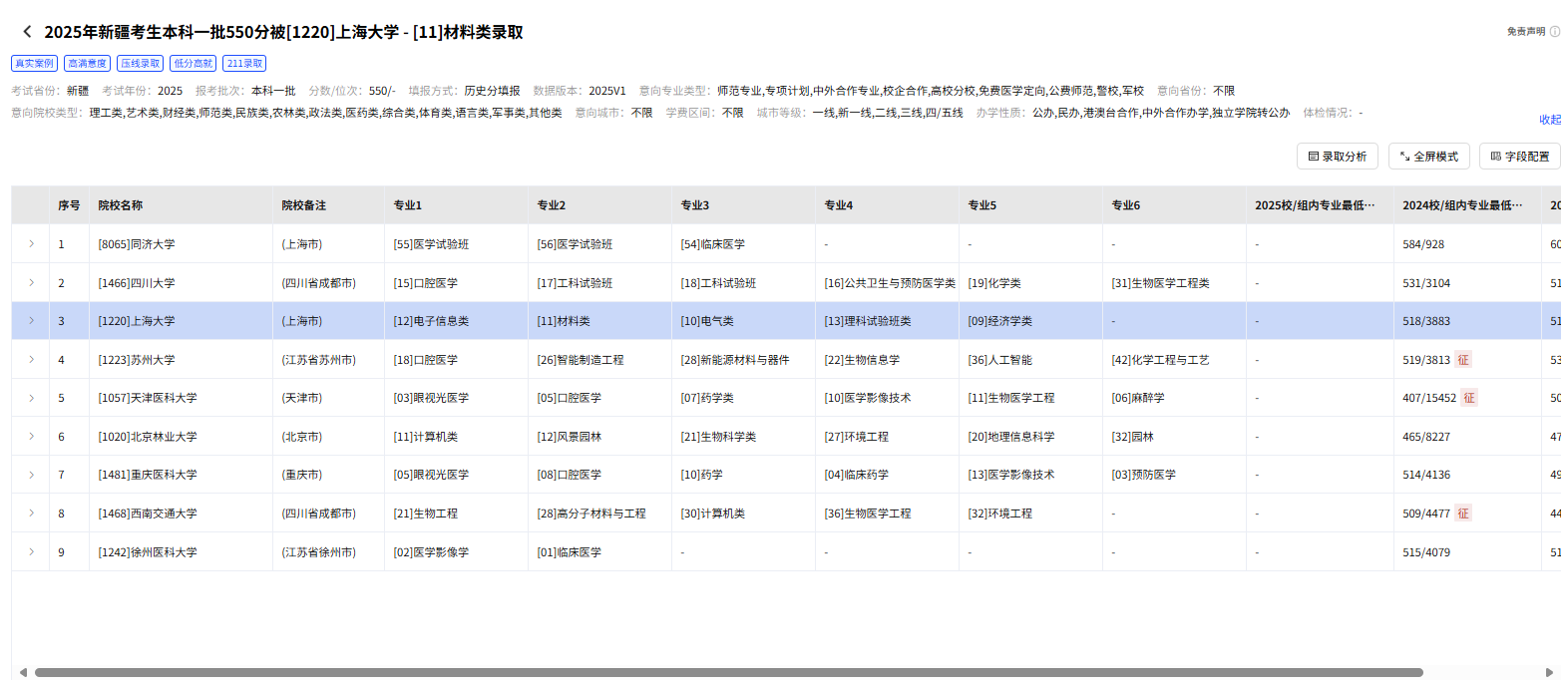Click score value 407/15452
The height and width of the screenshot is (687, 1568).
tap(1429, 398)
